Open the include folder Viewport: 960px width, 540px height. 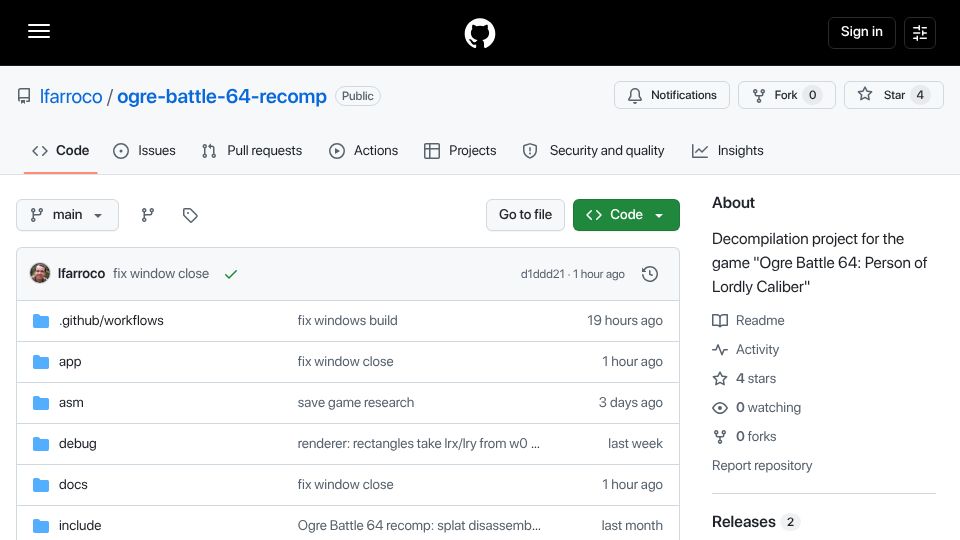point(80,526)
